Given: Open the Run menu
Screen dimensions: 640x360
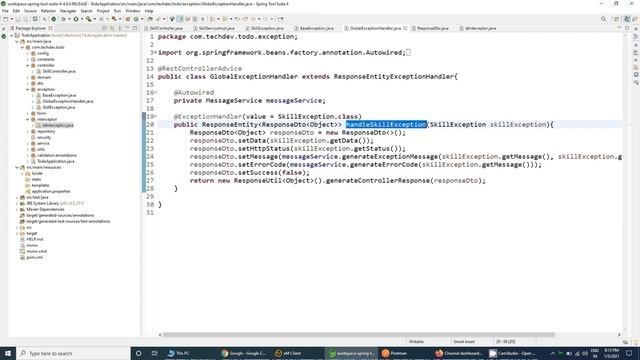Looking at the screenshot, I should tap(117, 11).
